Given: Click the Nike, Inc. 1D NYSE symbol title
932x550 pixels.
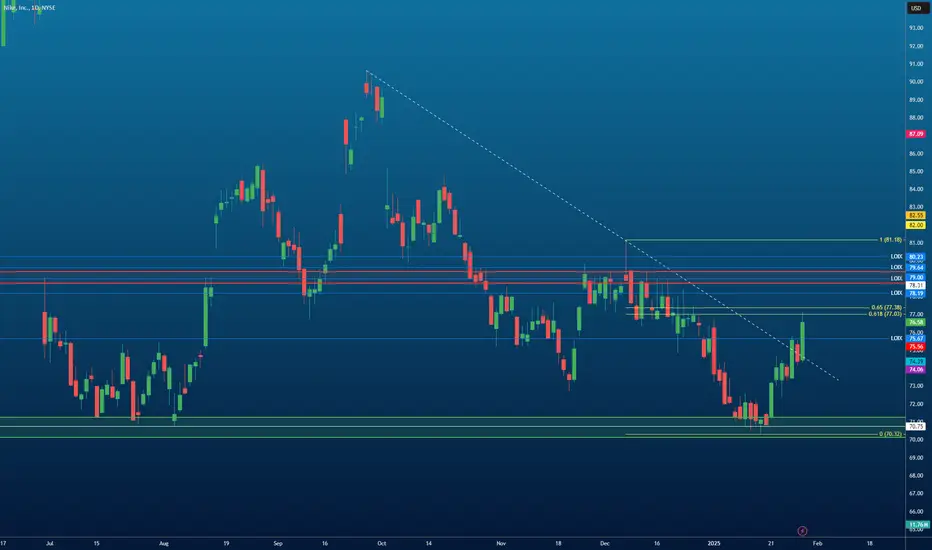Looking at the screenshot, I should pos(30,8).
